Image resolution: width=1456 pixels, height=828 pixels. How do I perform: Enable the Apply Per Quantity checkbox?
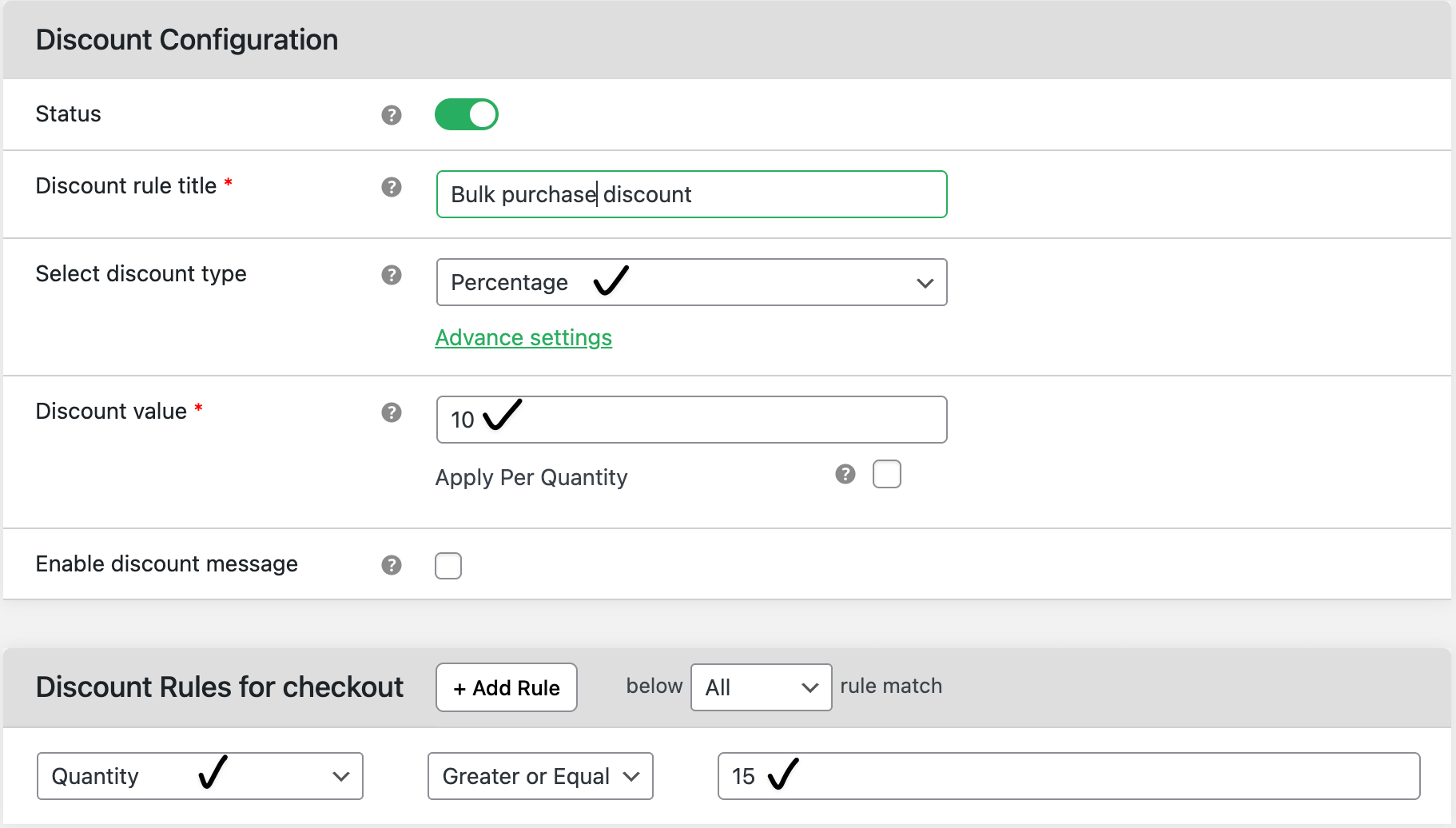click(x=887, y=474)
